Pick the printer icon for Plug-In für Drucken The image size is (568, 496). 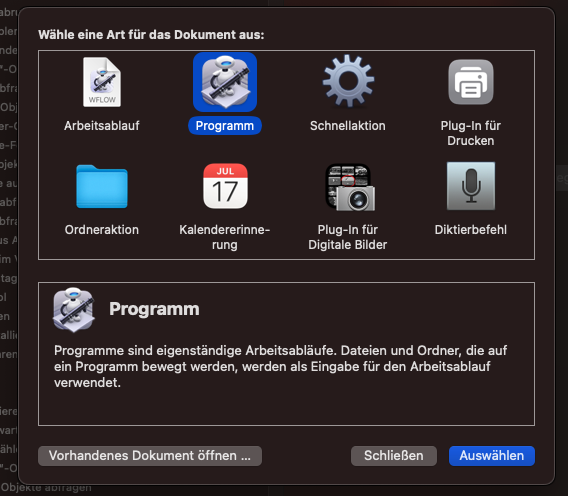point(471,82)
